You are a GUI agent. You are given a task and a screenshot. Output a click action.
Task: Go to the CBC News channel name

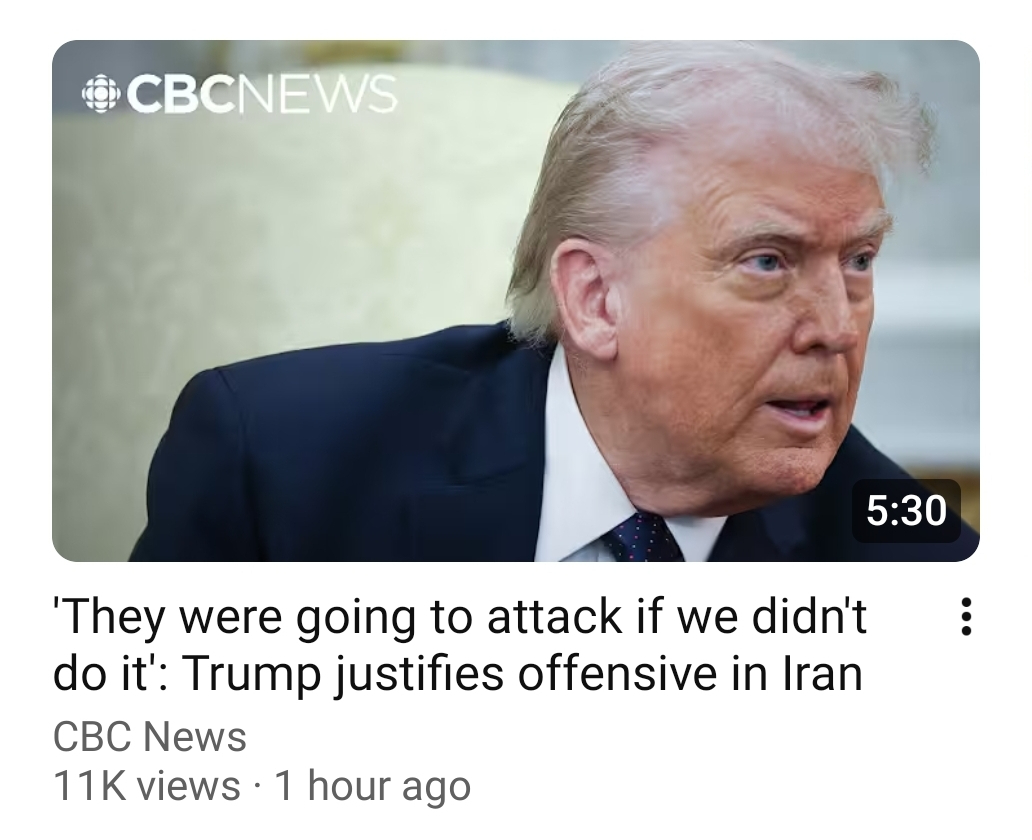point(149,737)
